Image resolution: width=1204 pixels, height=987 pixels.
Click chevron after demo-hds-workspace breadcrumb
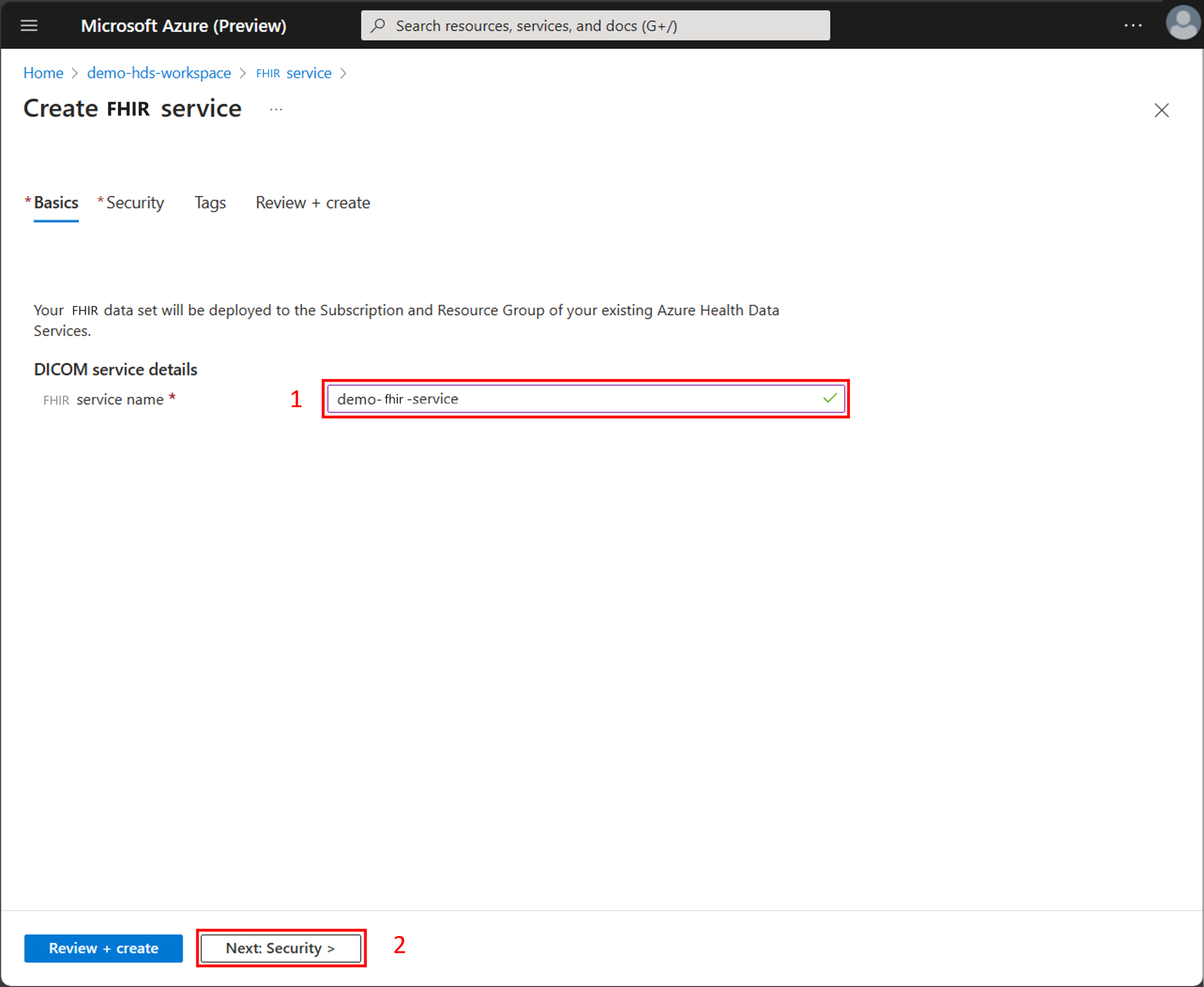(243, 73)
